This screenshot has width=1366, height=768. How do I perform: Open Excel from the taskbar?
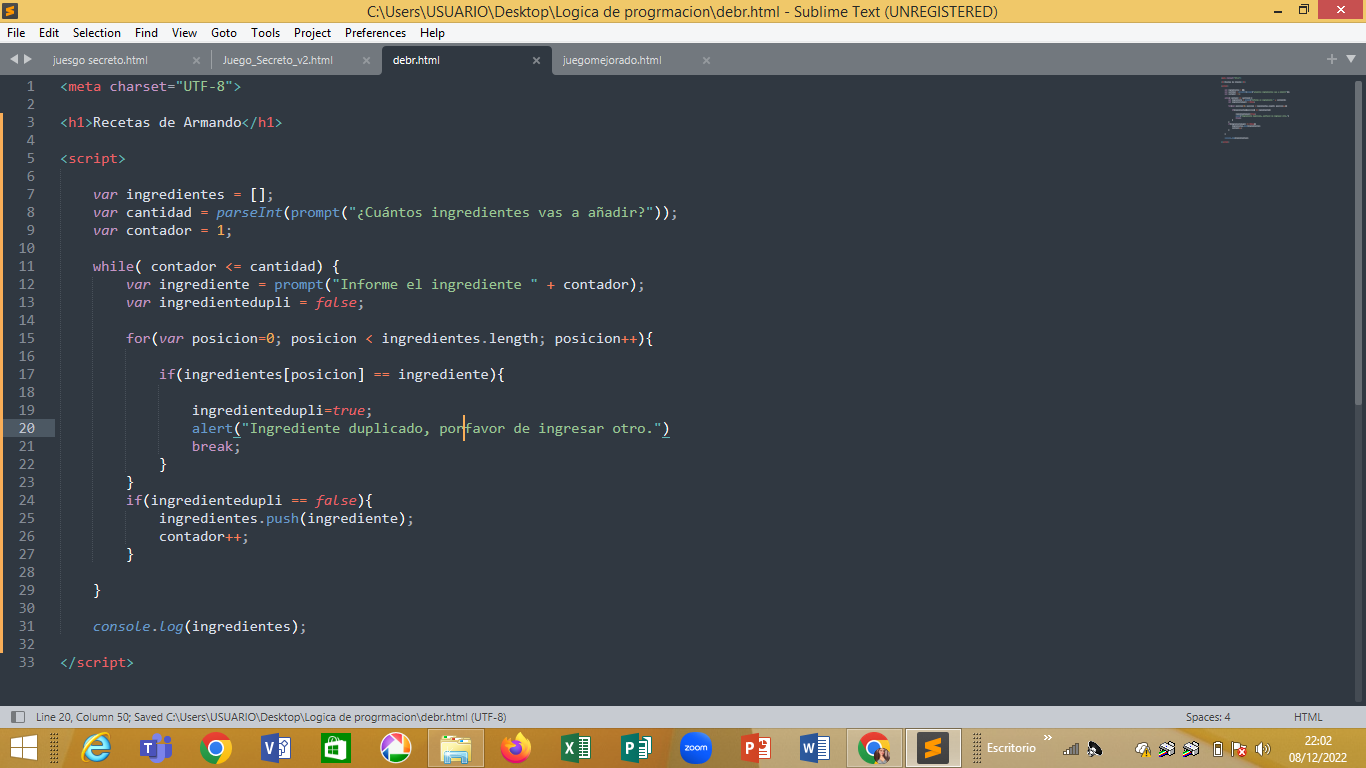(576, 748)
